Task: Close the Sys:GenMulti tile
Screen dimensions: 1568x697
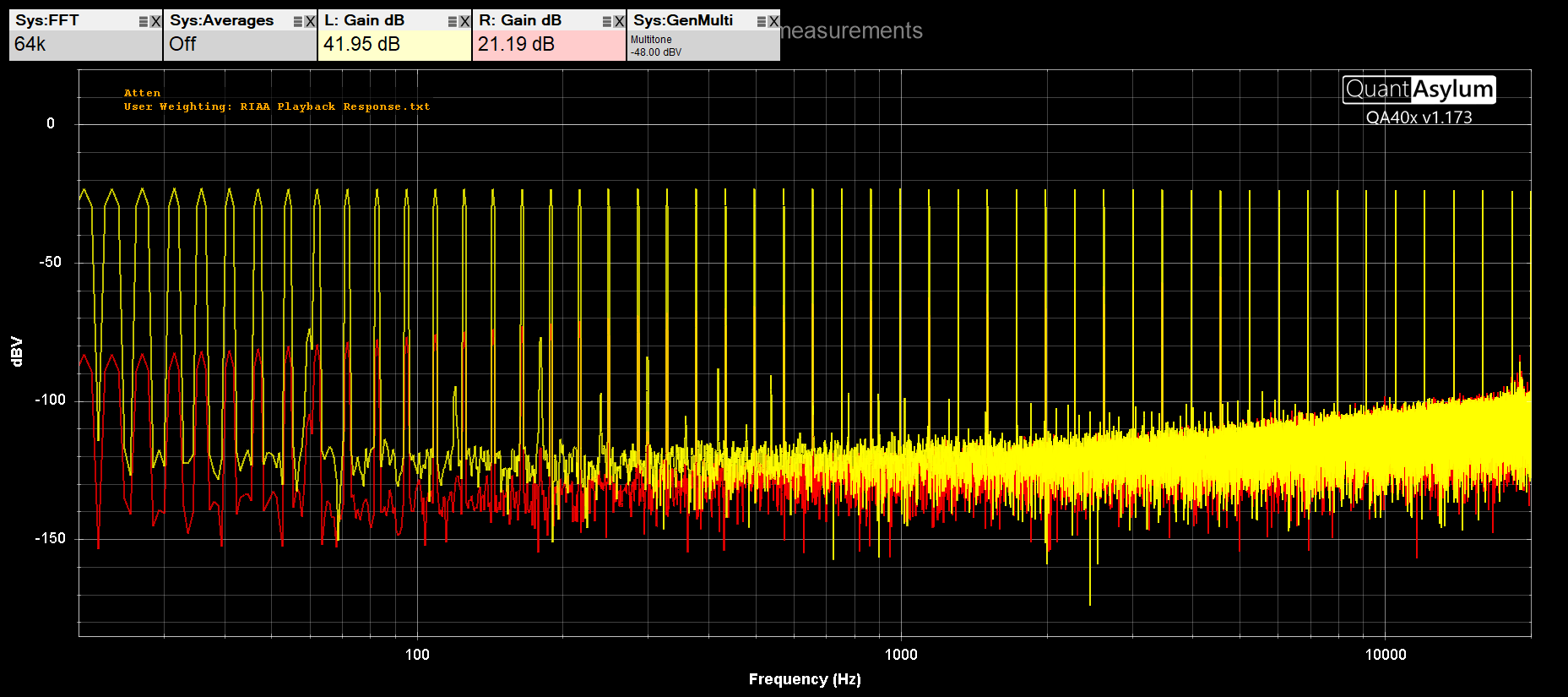Action: coord(773,22)
